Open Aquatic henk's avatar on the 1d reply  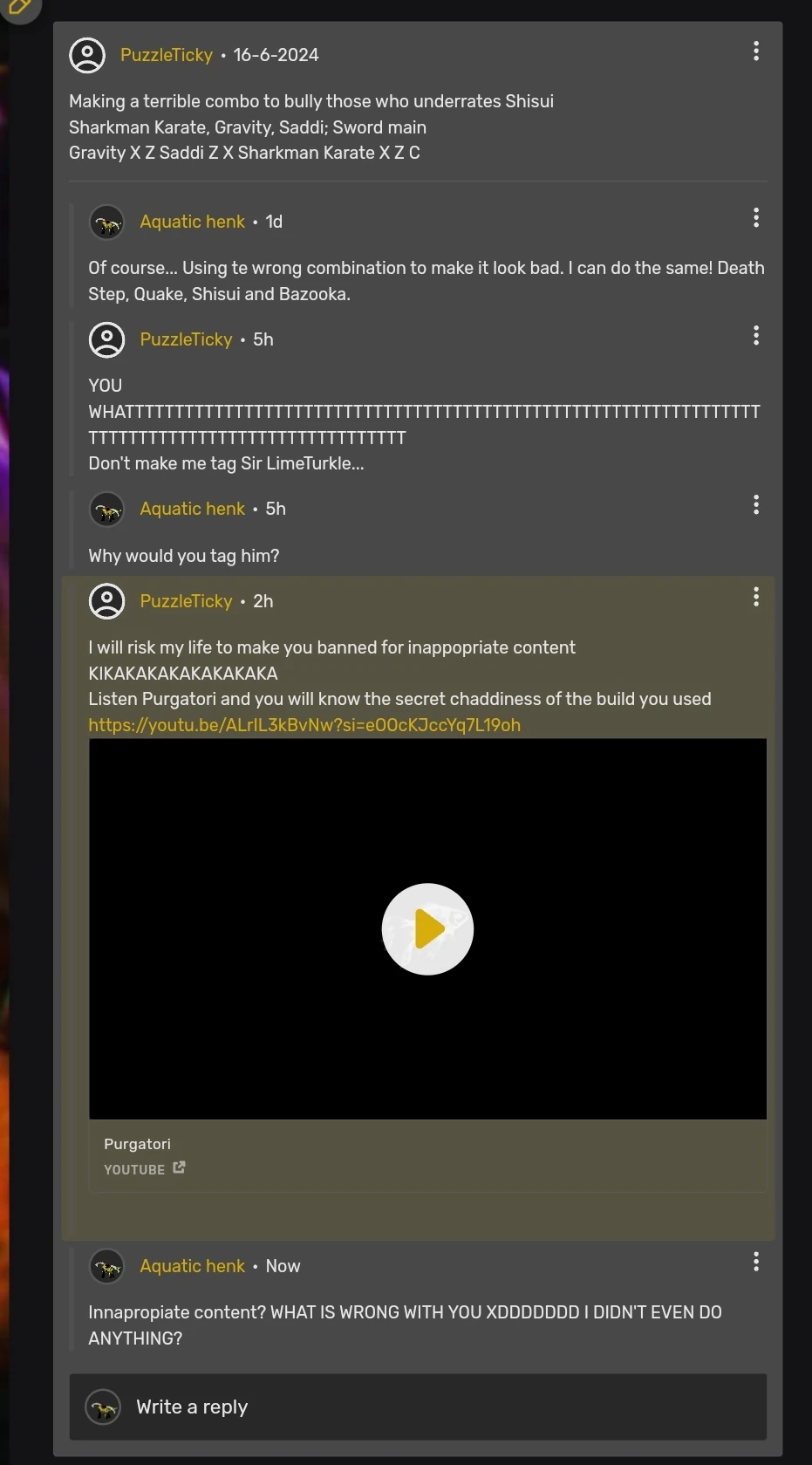(107, 222)
